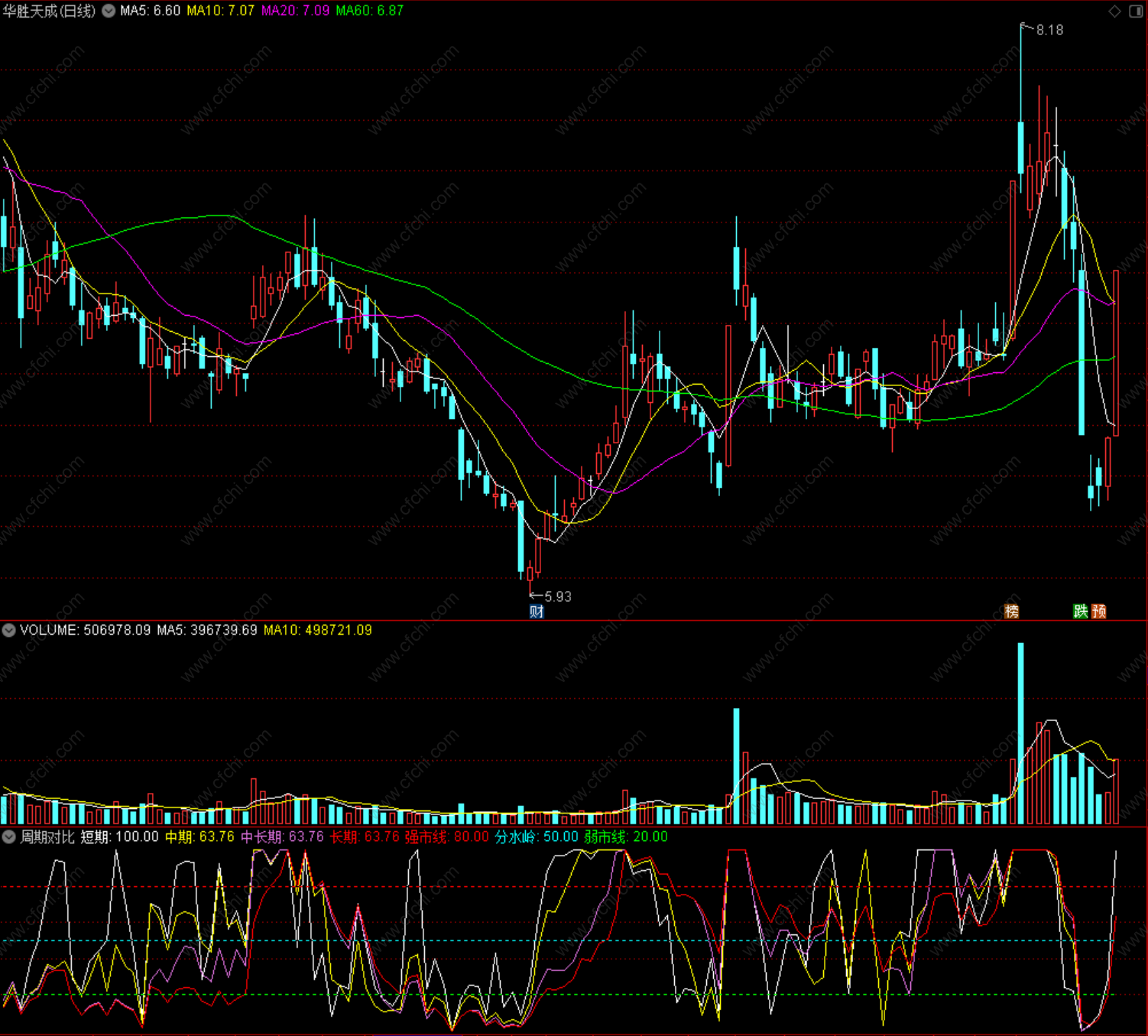1148x1036 pixels.
Task: Click the blue 财 marker below chart
Action: point(537,611)
